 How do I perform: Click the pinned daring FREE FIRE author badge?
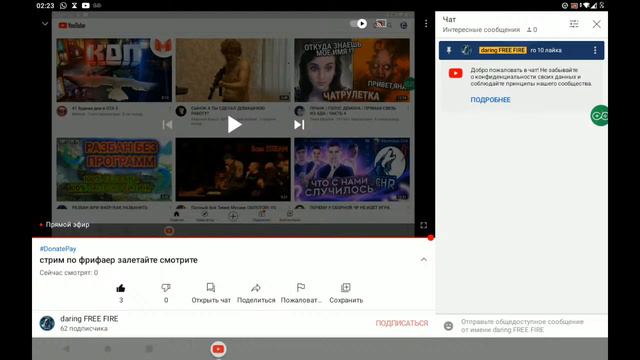pos(502,50)
